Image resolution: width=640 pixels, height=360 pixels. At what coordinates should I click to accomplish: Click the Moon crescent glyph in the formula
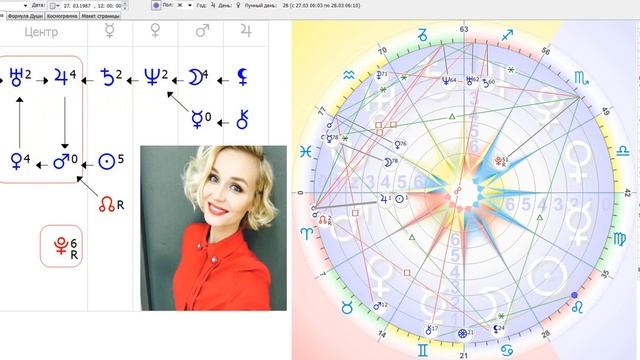[x=196, y=77]
